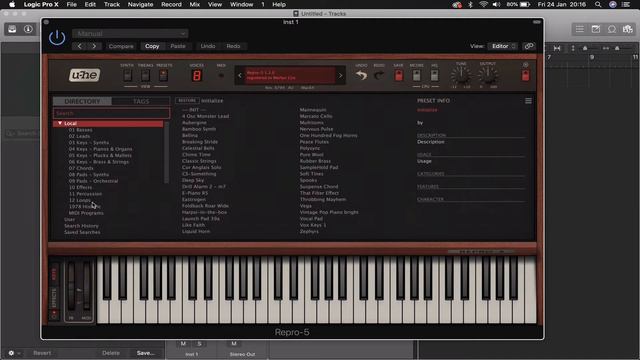640x360 pixels.
Task: Click the MIDI activity indicator
Action: click(221, 76)
